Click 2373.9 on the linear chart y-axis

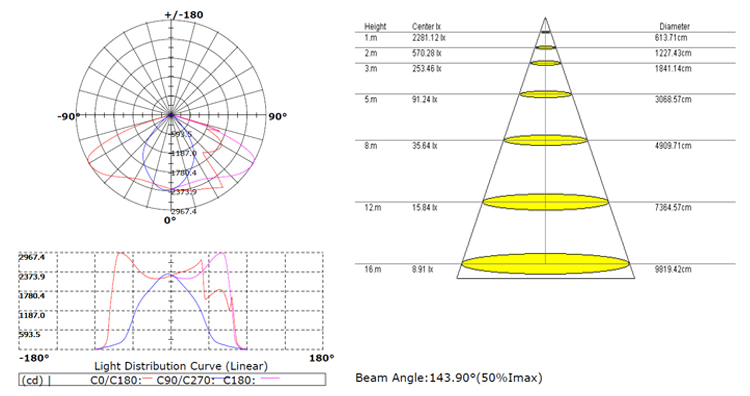click(32, 277)
